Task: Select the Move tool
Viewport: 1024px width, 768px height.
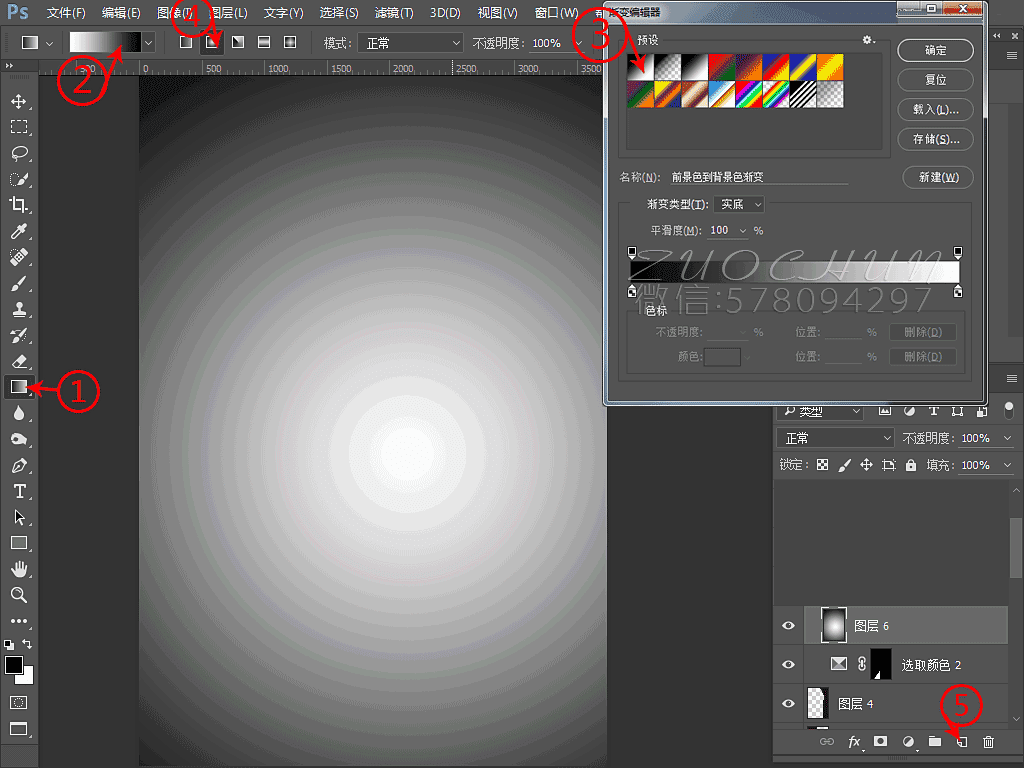Action: tap(19, 101)
